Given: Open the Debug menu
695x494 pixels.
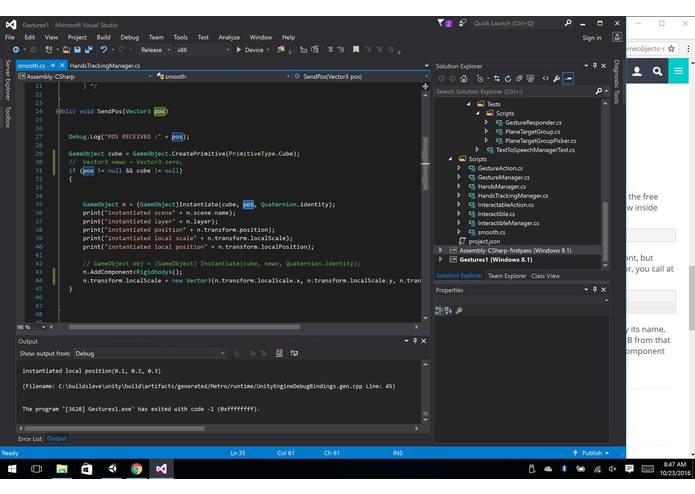Looking at the screenshot, I should 129,37.
